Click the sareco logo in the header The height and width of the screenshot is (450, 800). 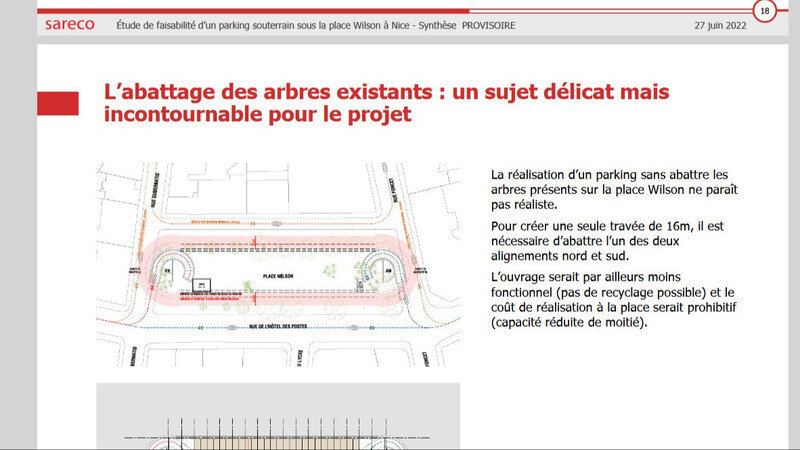click(x=68, y=24)
